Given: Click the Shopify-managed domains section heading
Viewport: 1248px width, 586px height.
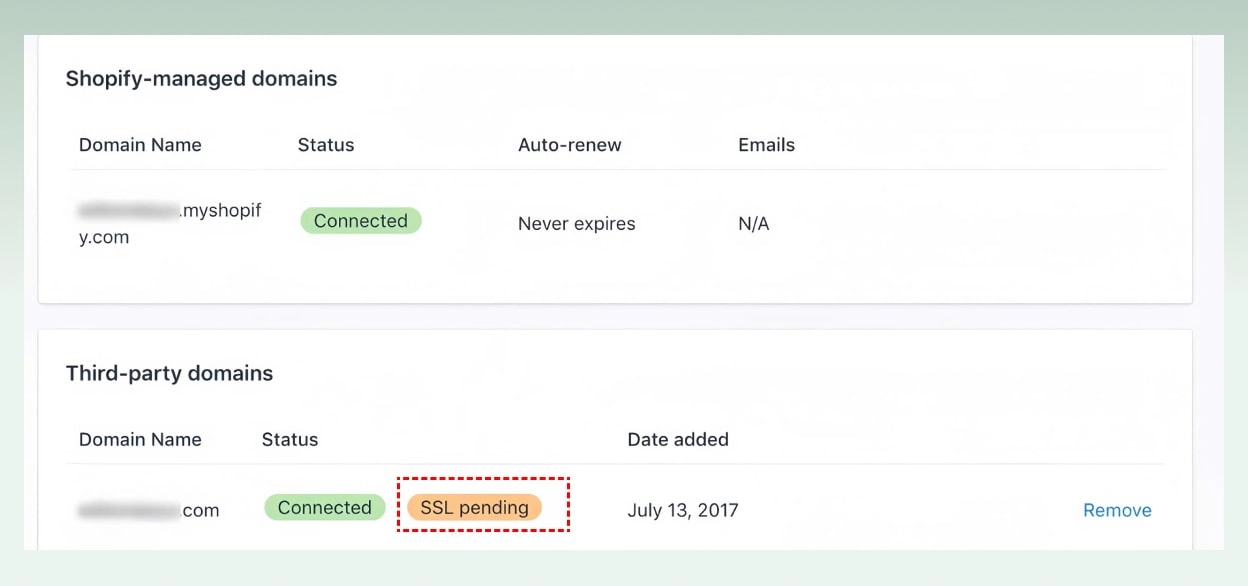Looking at the screenshot, I should coord(200,78).
